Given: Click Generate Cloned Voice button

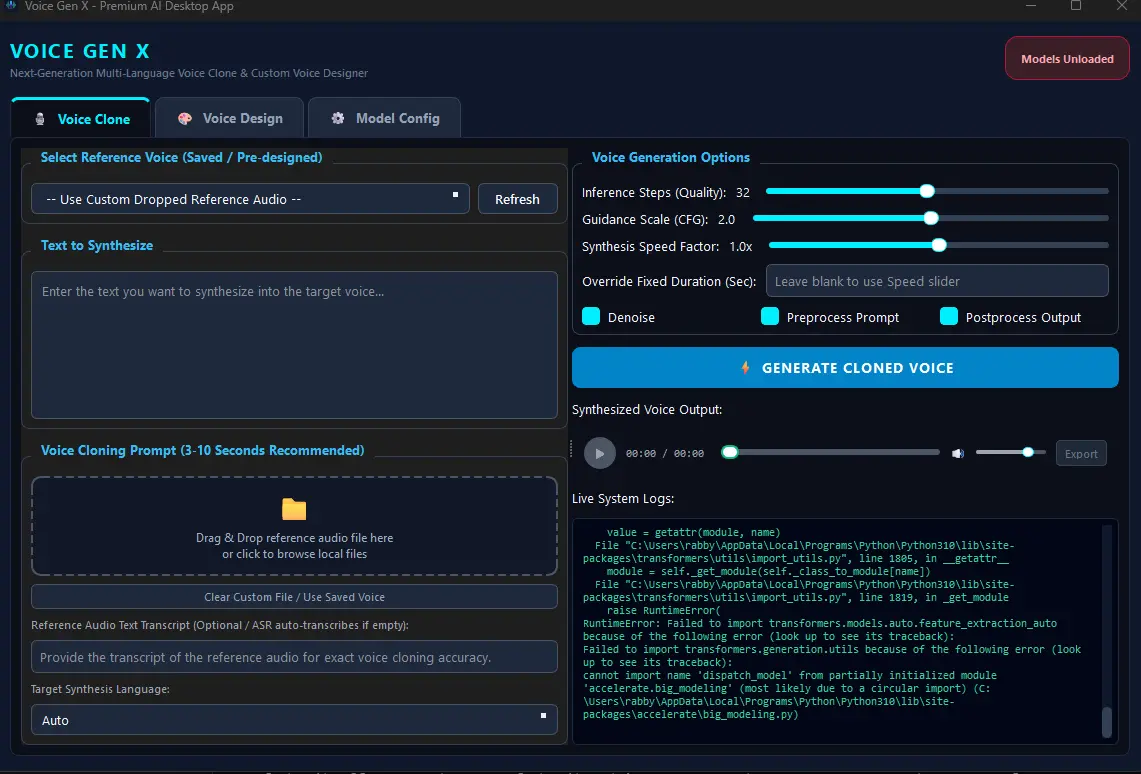Looking at the screenshot, I should point(845,367).
